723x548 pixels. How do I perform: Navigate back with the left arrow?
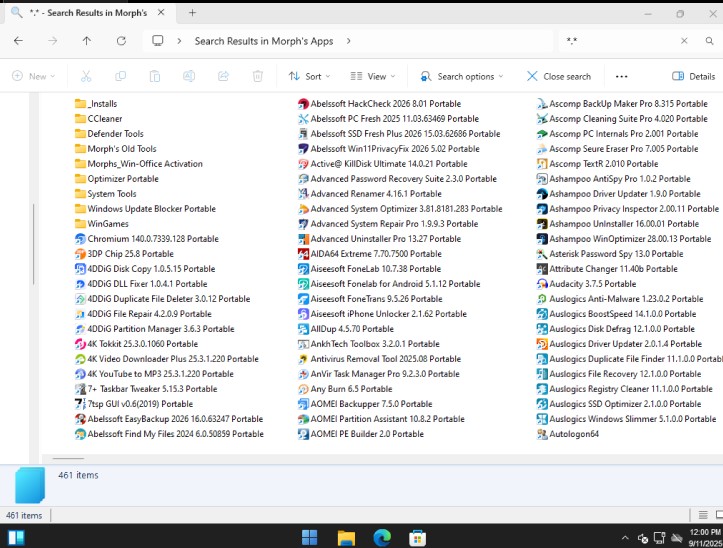18,41
